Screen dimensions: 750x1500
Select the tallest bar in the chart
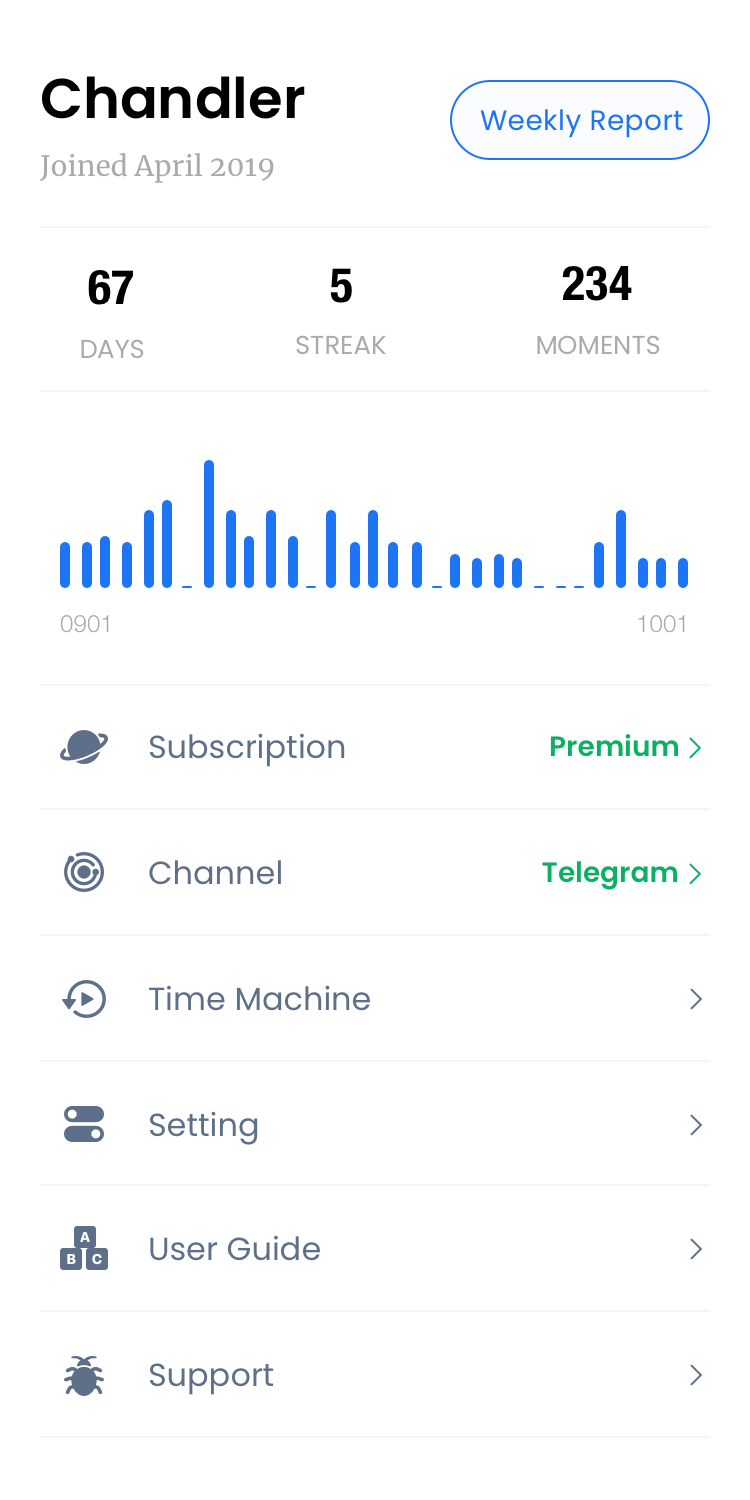pos(209,523)
